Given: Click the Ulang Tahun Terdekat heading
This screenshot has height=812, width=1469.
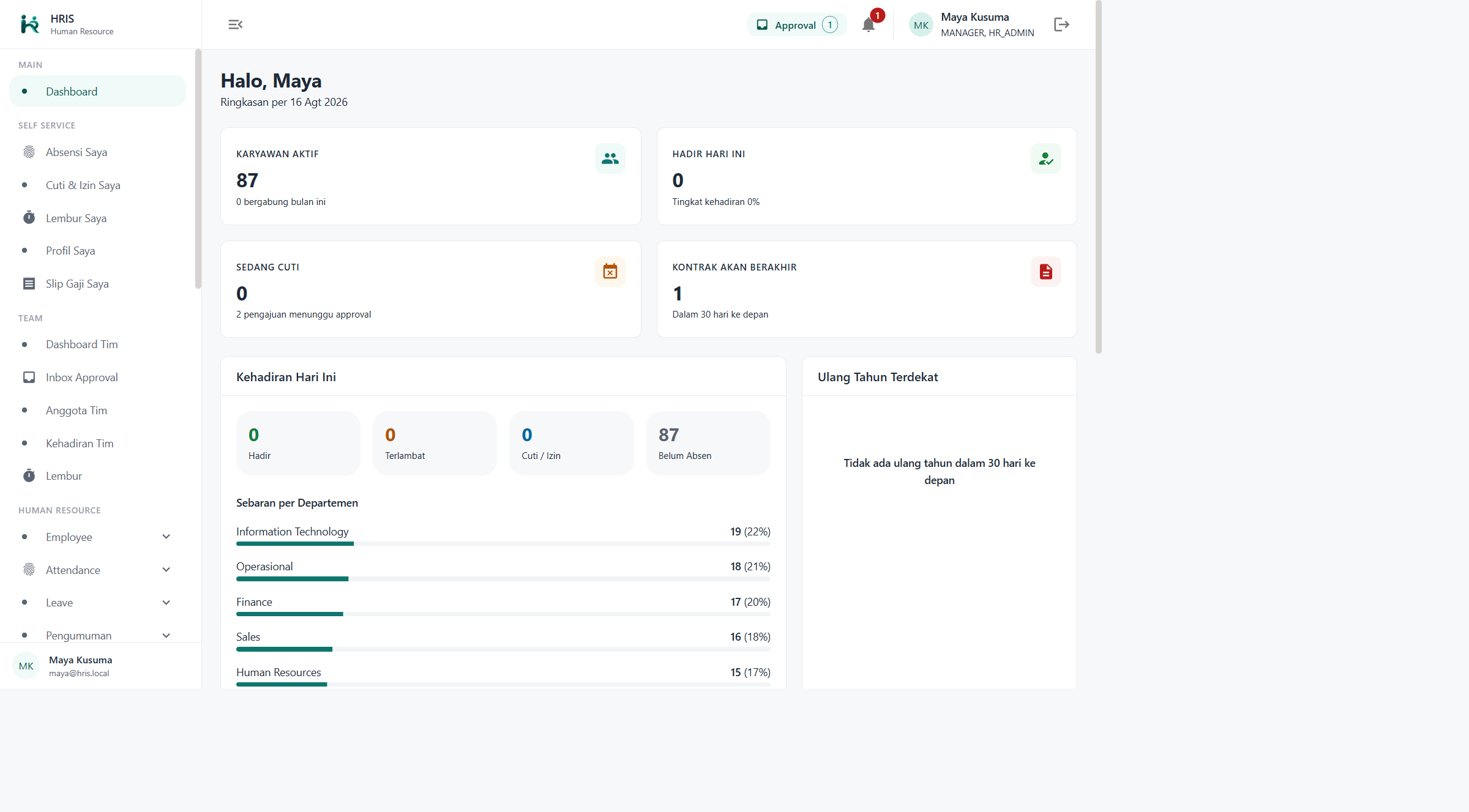Looking at the screenshot, I should (878, 377).
